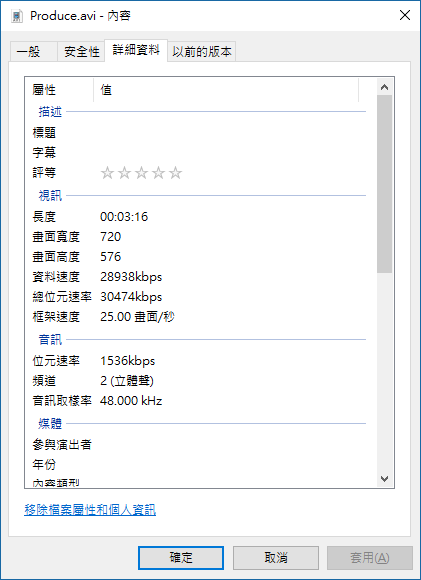Select the 音訊取樣率 value 48.000 kHz

[131, 401]
